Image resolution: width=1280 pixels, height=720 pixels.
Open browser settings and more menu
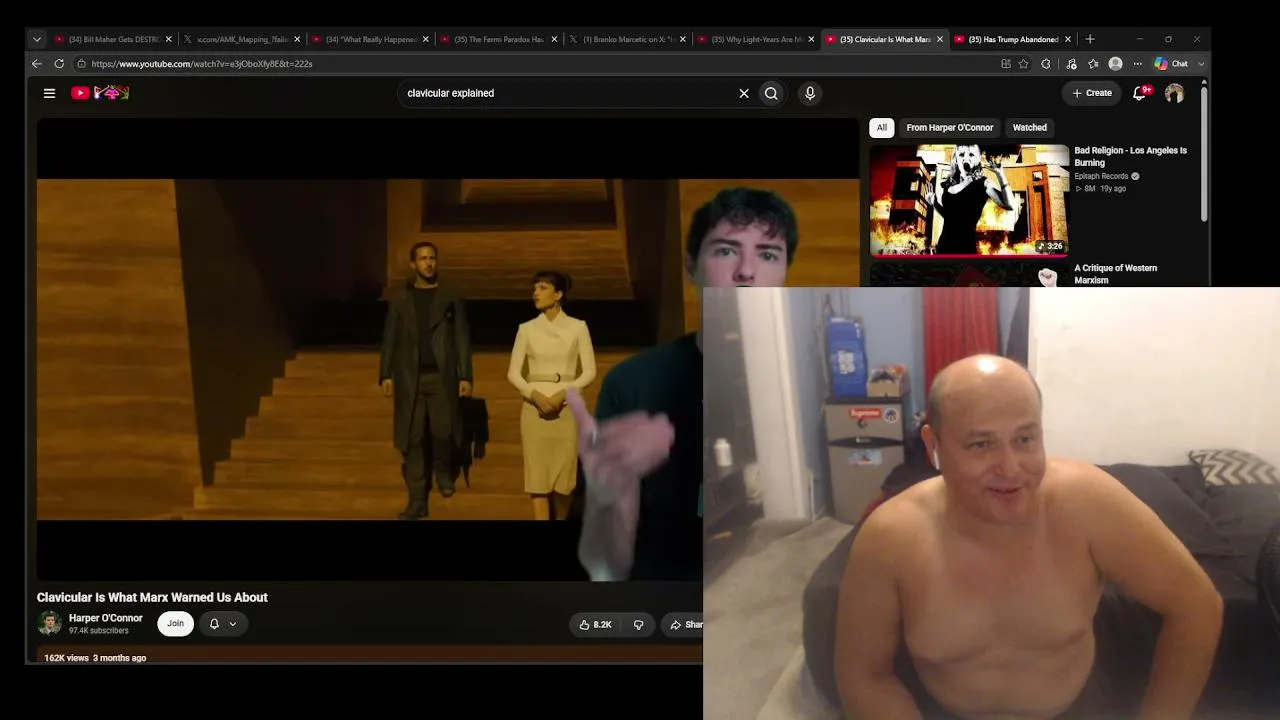click(1137, 64)
